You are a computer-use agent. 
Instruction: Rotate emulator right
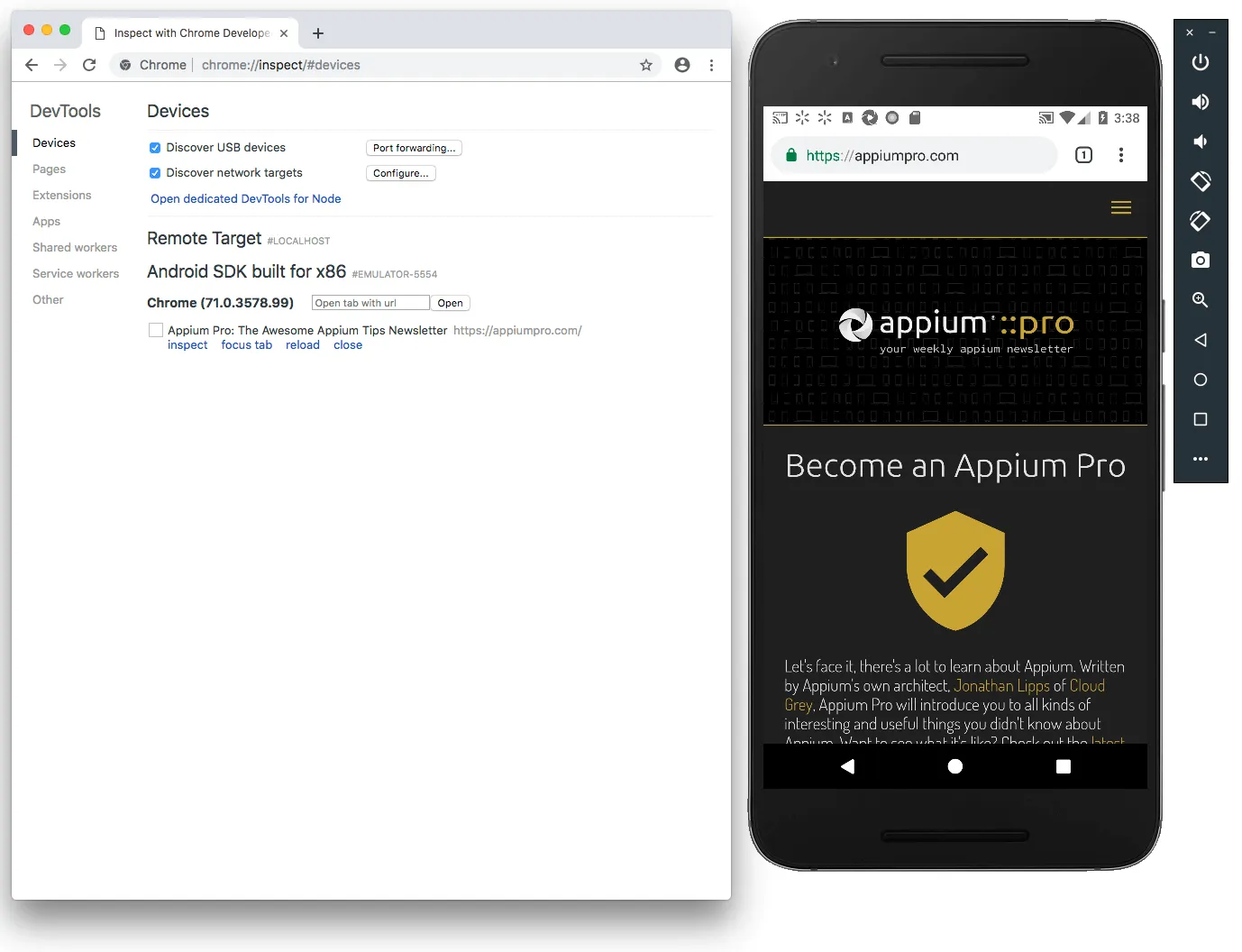point(1200,221)
